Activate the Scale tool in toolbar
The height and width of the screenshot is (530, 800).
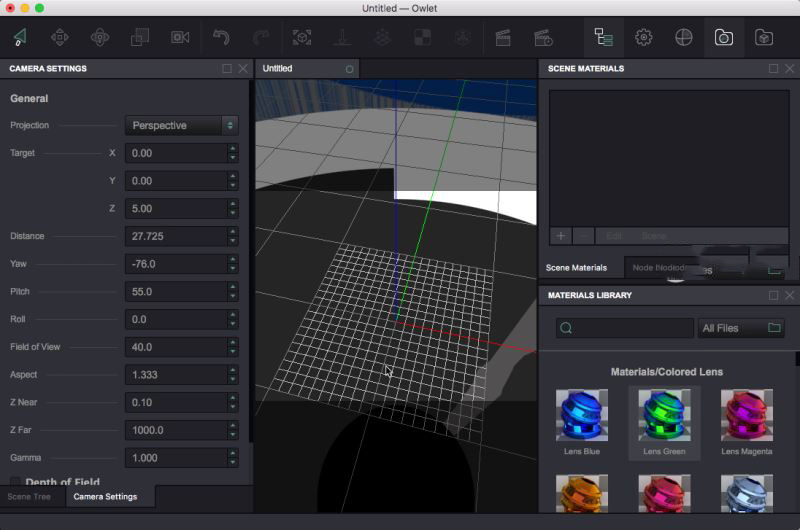(140, 37)
